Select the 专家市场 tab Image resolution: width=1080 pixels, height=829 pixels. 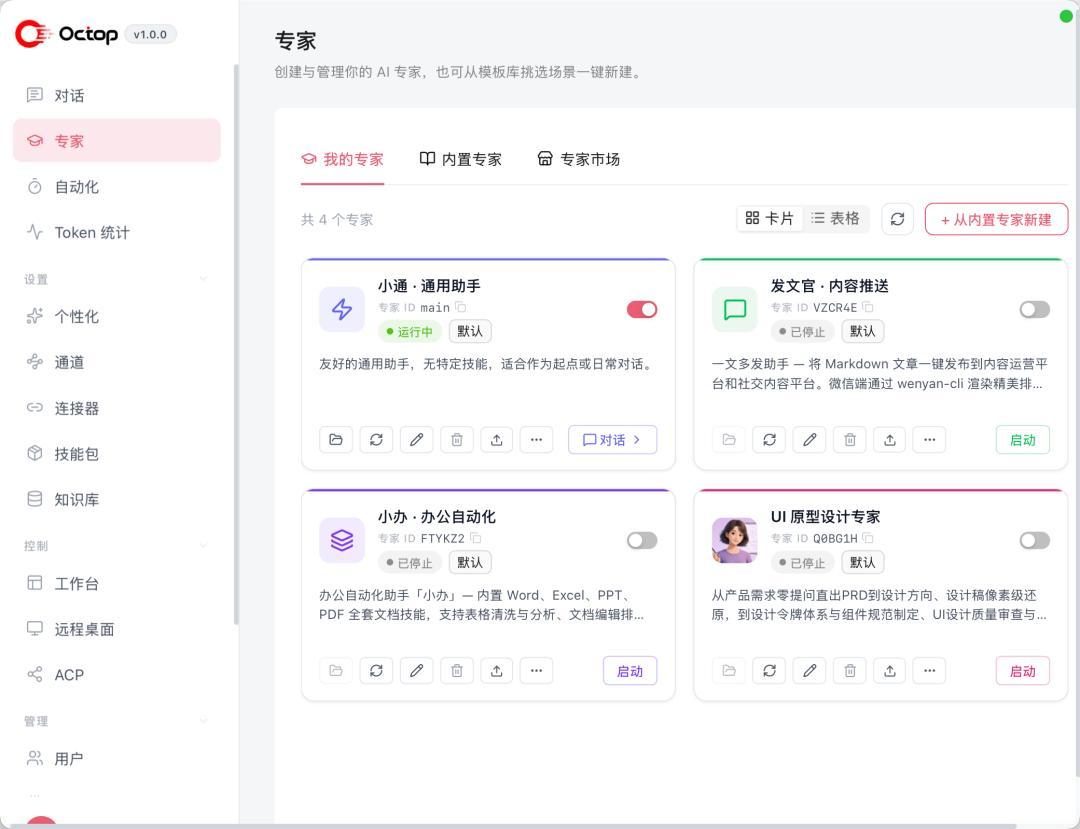coord(579,160)
